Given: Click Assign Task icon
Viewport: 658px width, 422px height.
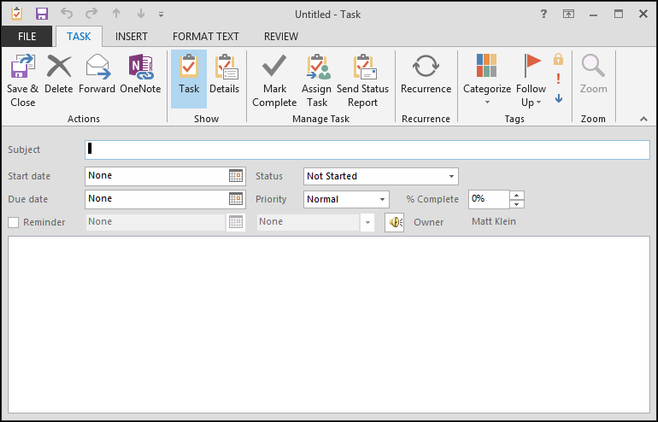Looking at the screenshot, I should click(317, 80).
